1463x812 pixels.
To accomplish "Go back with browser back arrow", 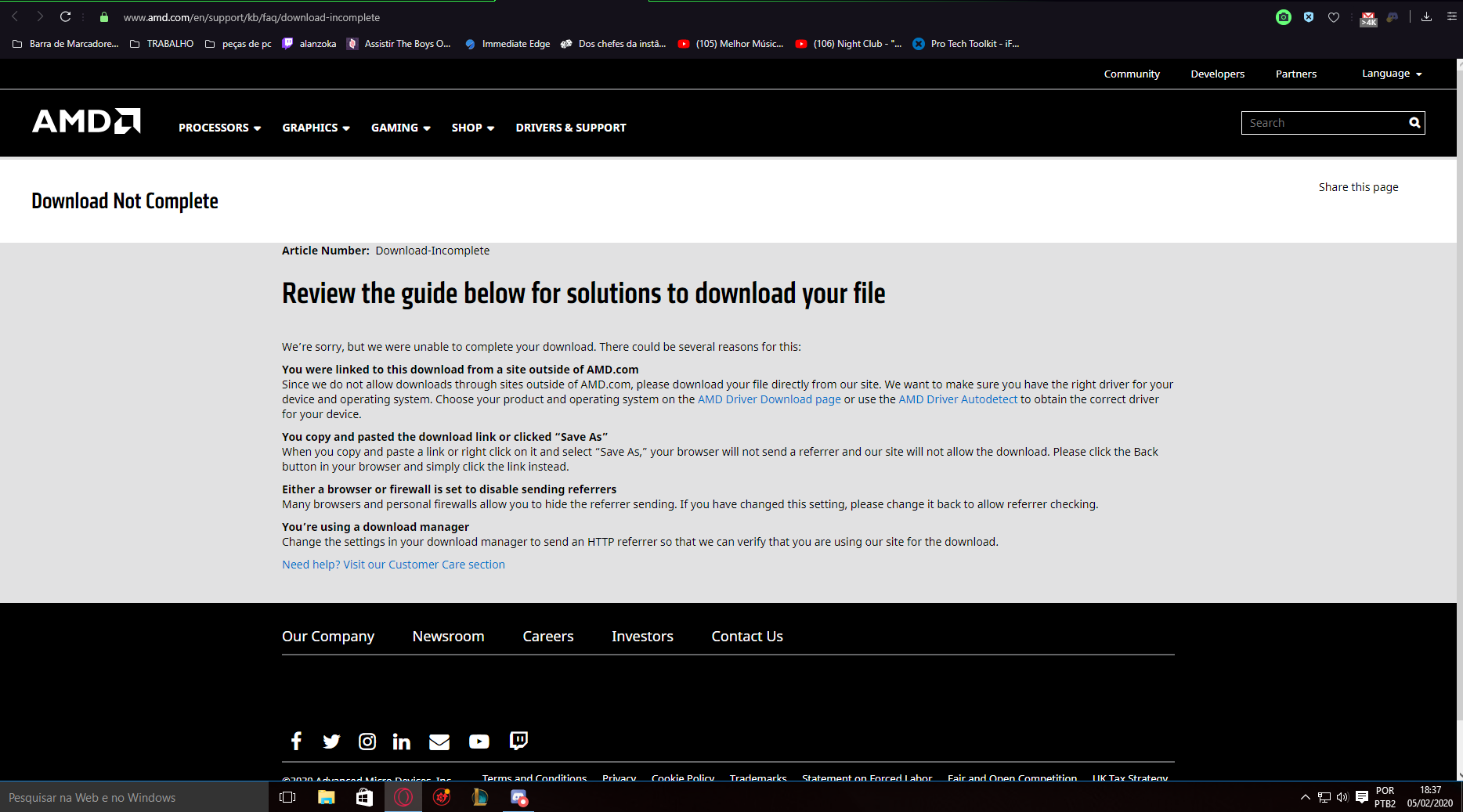I will (x=15, y=16).
